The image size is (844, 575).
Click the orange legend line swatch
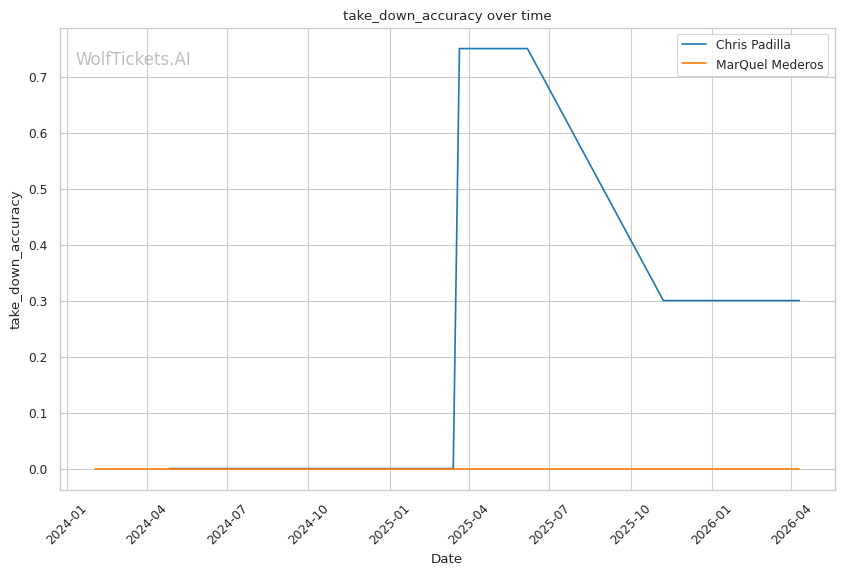pos(693,65)
